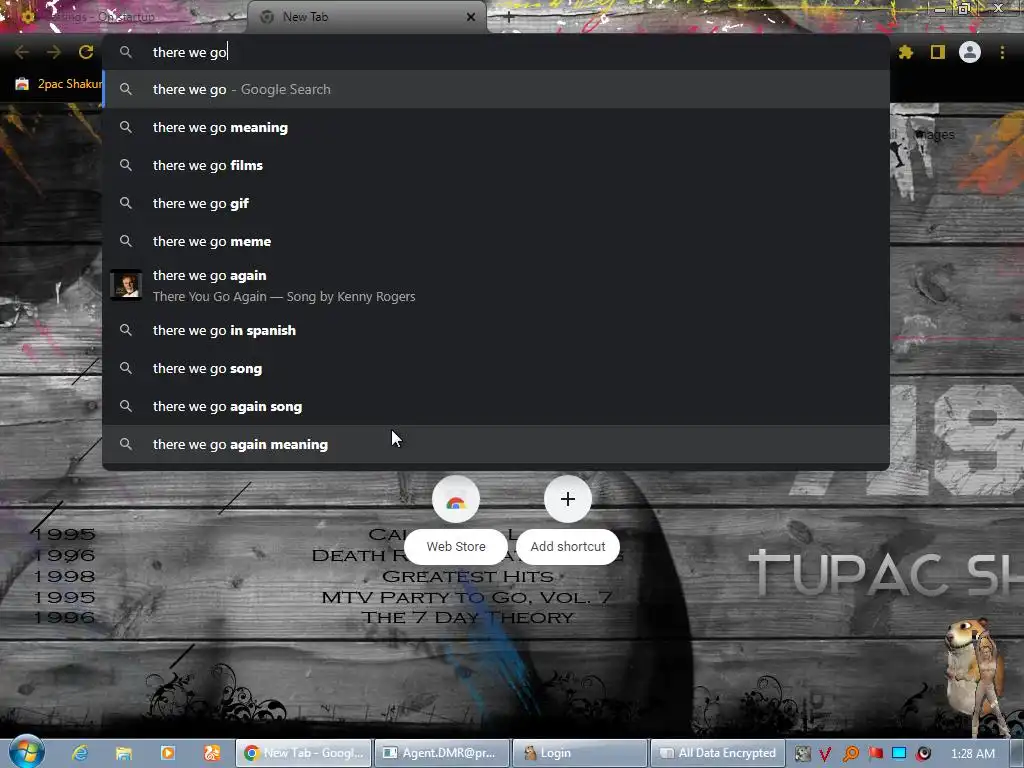Open the Extensions puzzle-piece icon
1024x768 pixels.
(905, 52)
